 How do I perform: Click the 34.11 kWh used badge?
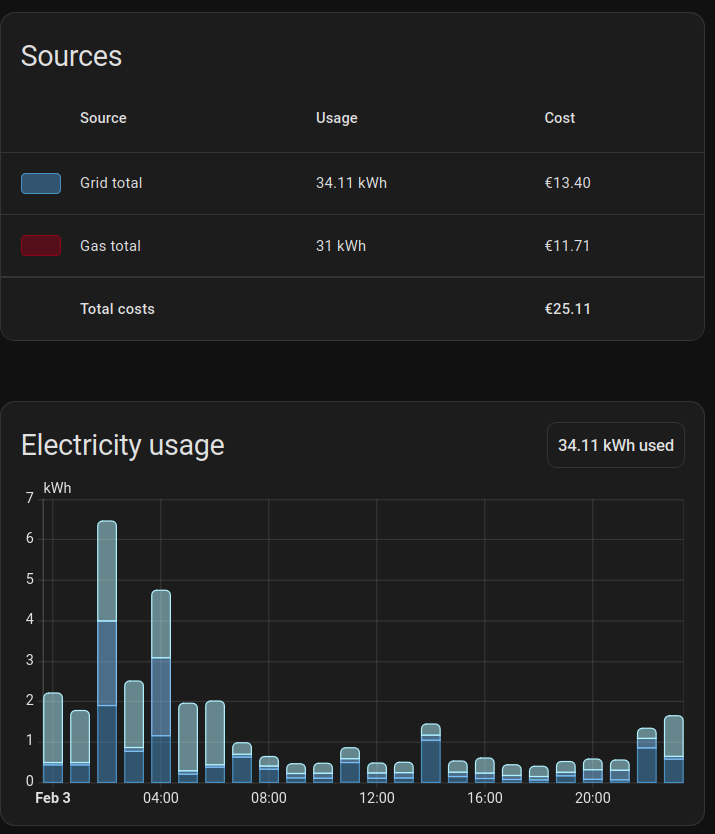tap(615, 445)
